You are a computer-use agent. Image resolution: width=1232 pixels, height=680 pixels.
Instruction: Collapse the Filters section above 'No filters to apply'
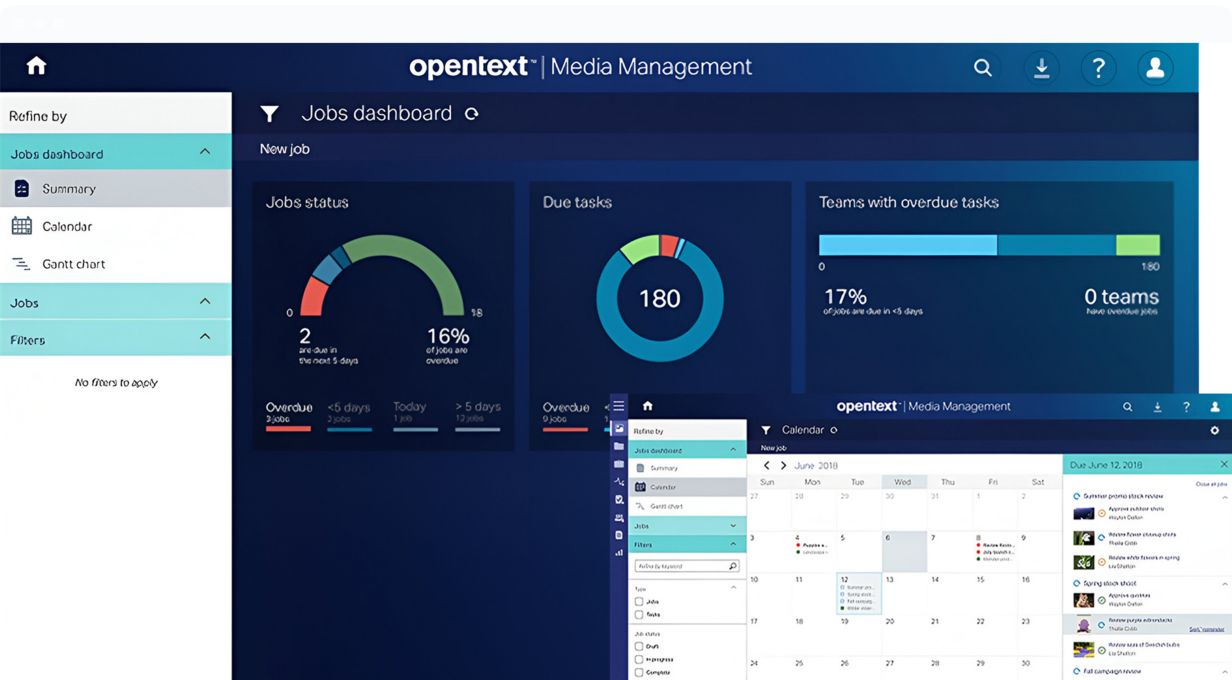coord(205,337)
